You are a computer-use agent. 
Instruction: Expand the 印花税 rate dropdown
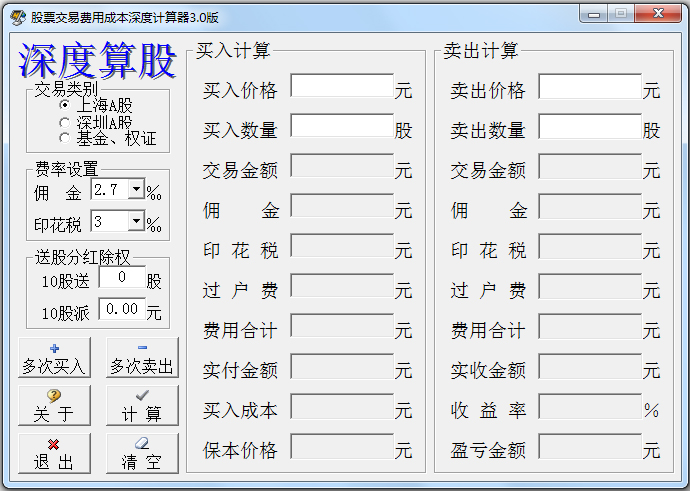[136, 221]
